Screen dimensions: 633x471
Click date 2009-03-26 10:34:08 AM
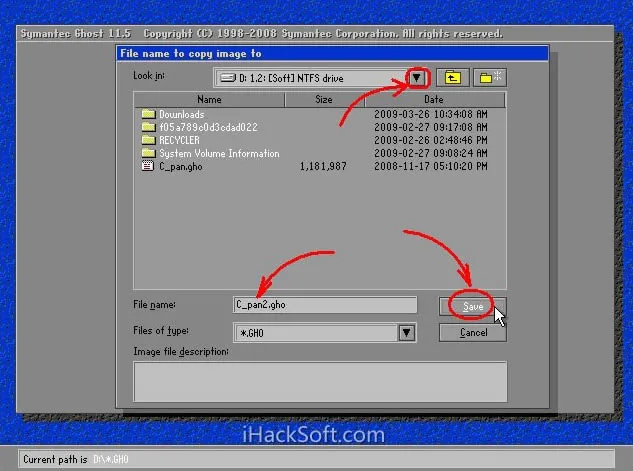(431, 114)
